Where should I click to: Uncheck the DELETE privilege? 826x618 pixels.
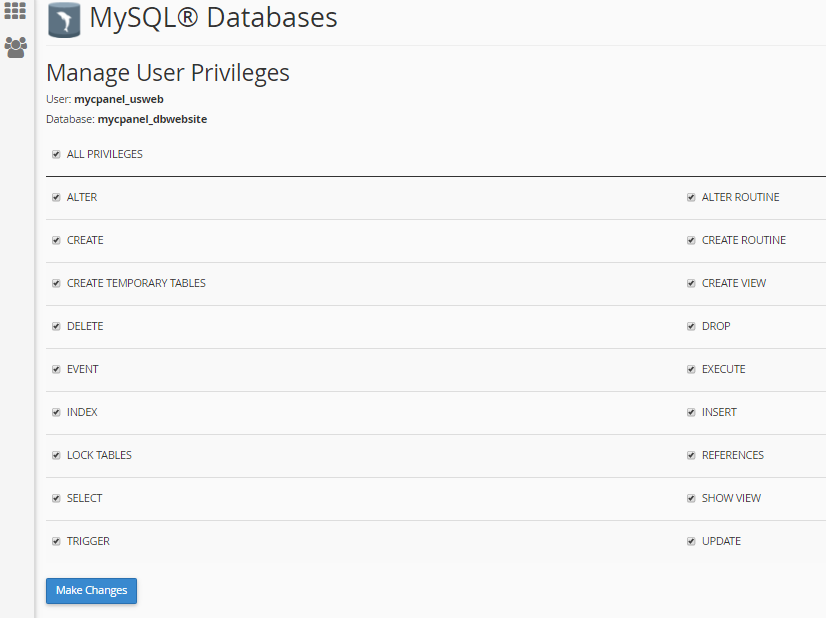click(x=56, y=327)
